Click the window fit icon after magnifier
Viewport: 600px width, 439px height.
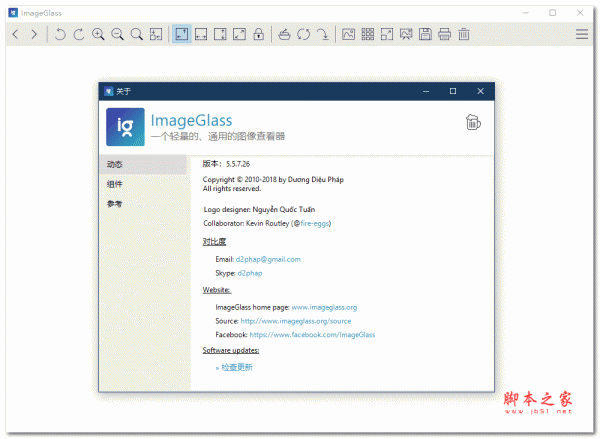[x=156, y=34]
